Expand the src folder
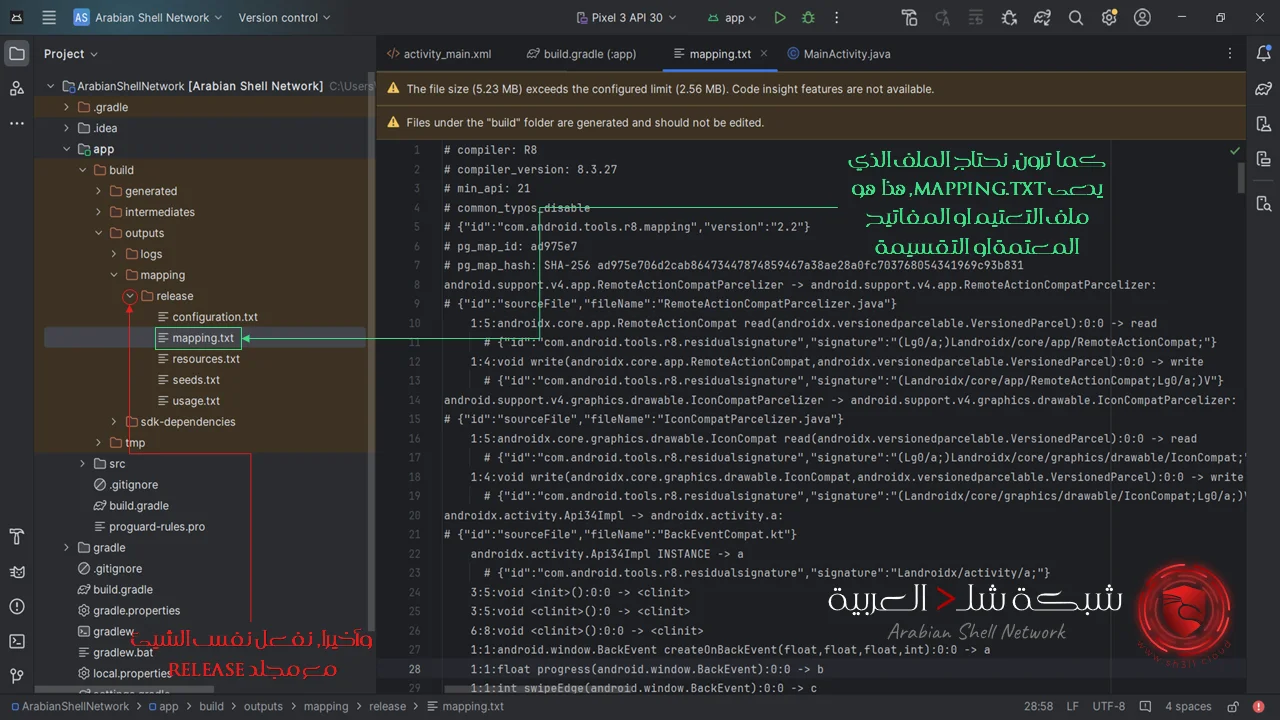 pos(83,464)
